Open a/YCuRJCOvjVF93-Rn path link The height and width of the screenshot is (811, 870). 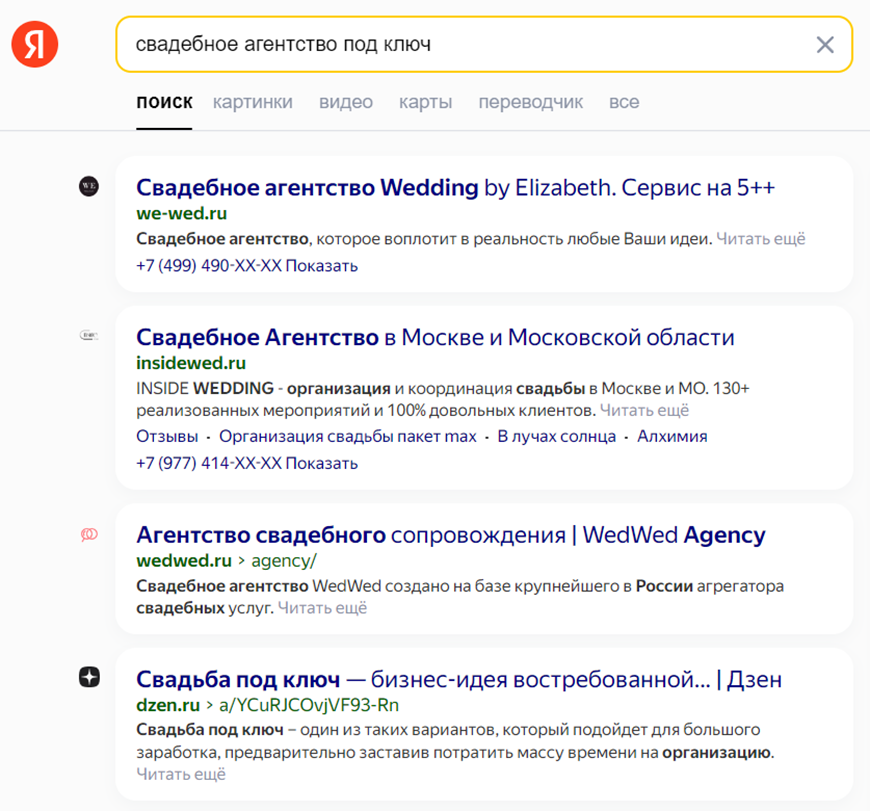(x=309, y=705)
